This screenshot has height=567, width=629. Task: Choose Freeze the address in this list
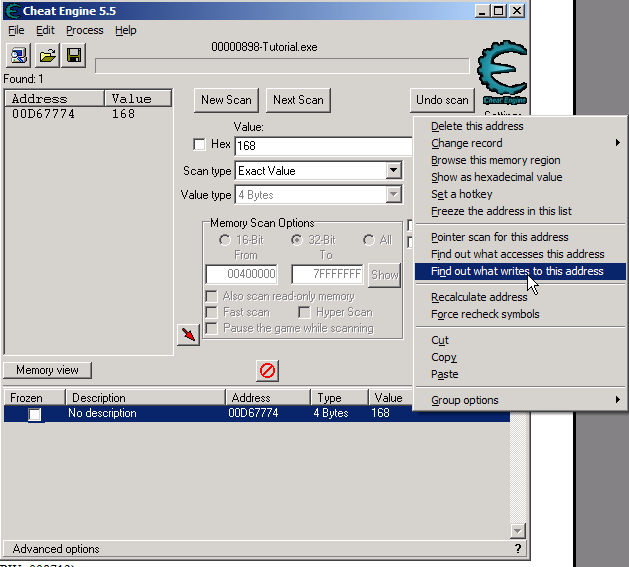pyautogui.click(x=520, y=211)
